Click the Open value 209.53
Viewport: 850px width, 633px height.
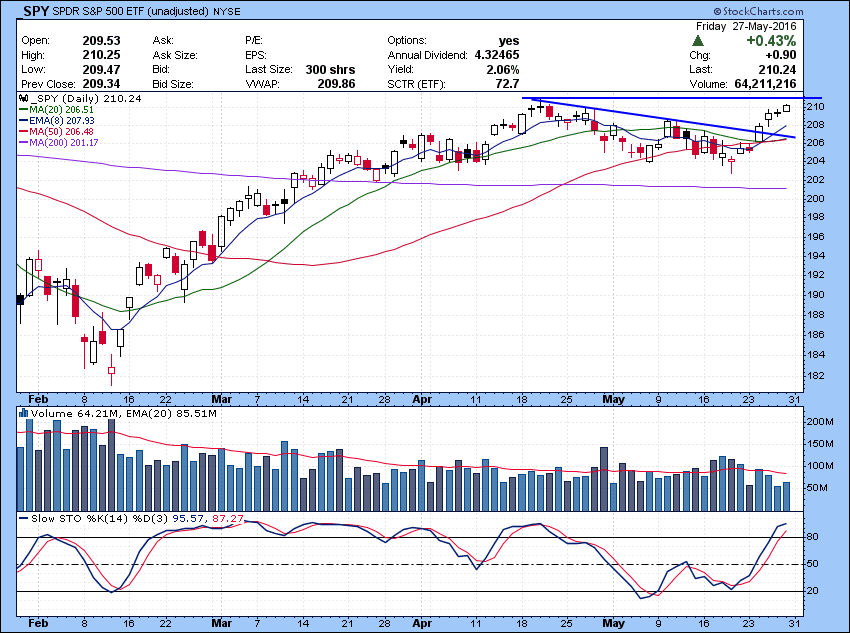click(101, 41)
